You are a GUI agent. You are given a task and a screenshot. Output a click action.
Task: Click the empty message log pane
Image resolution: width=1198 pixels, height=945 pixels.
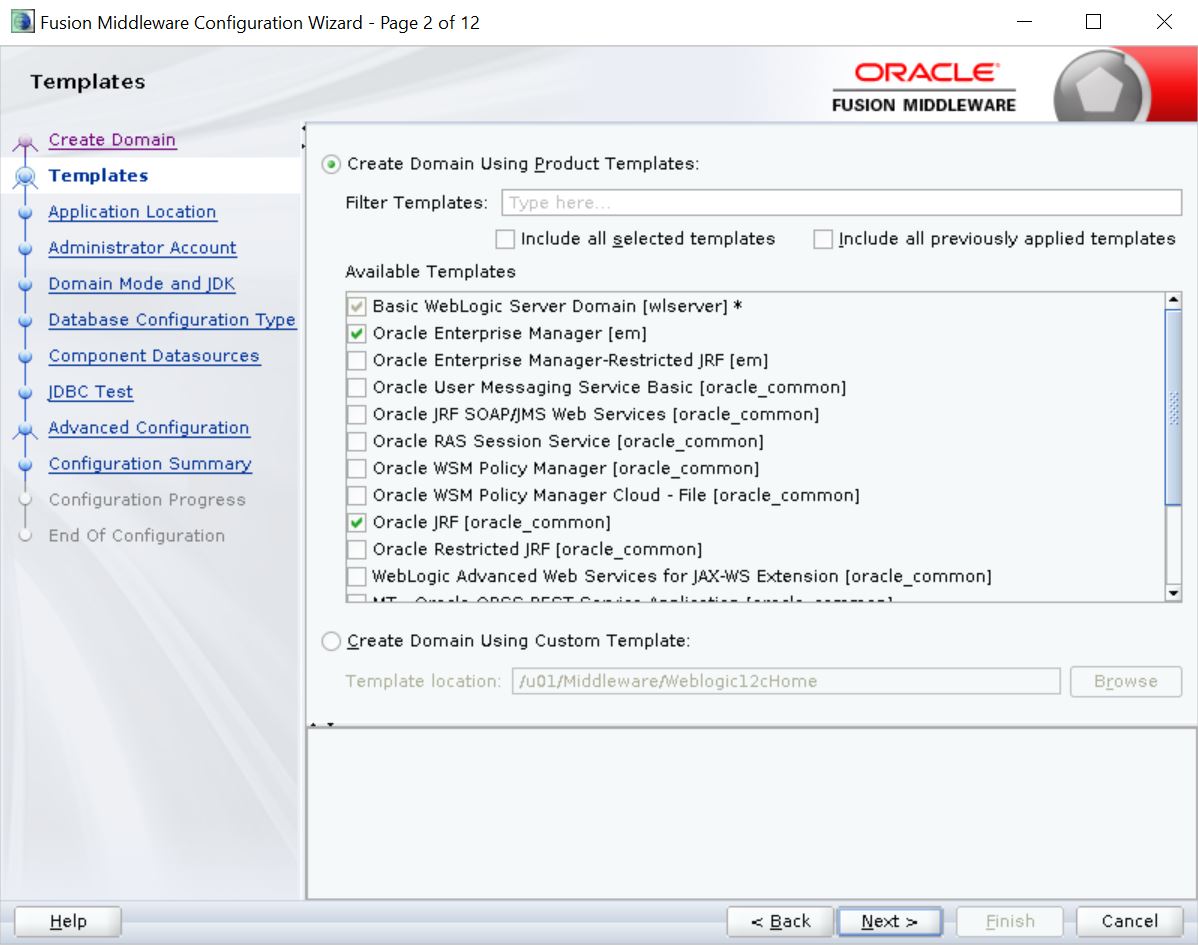coord(750,813)
